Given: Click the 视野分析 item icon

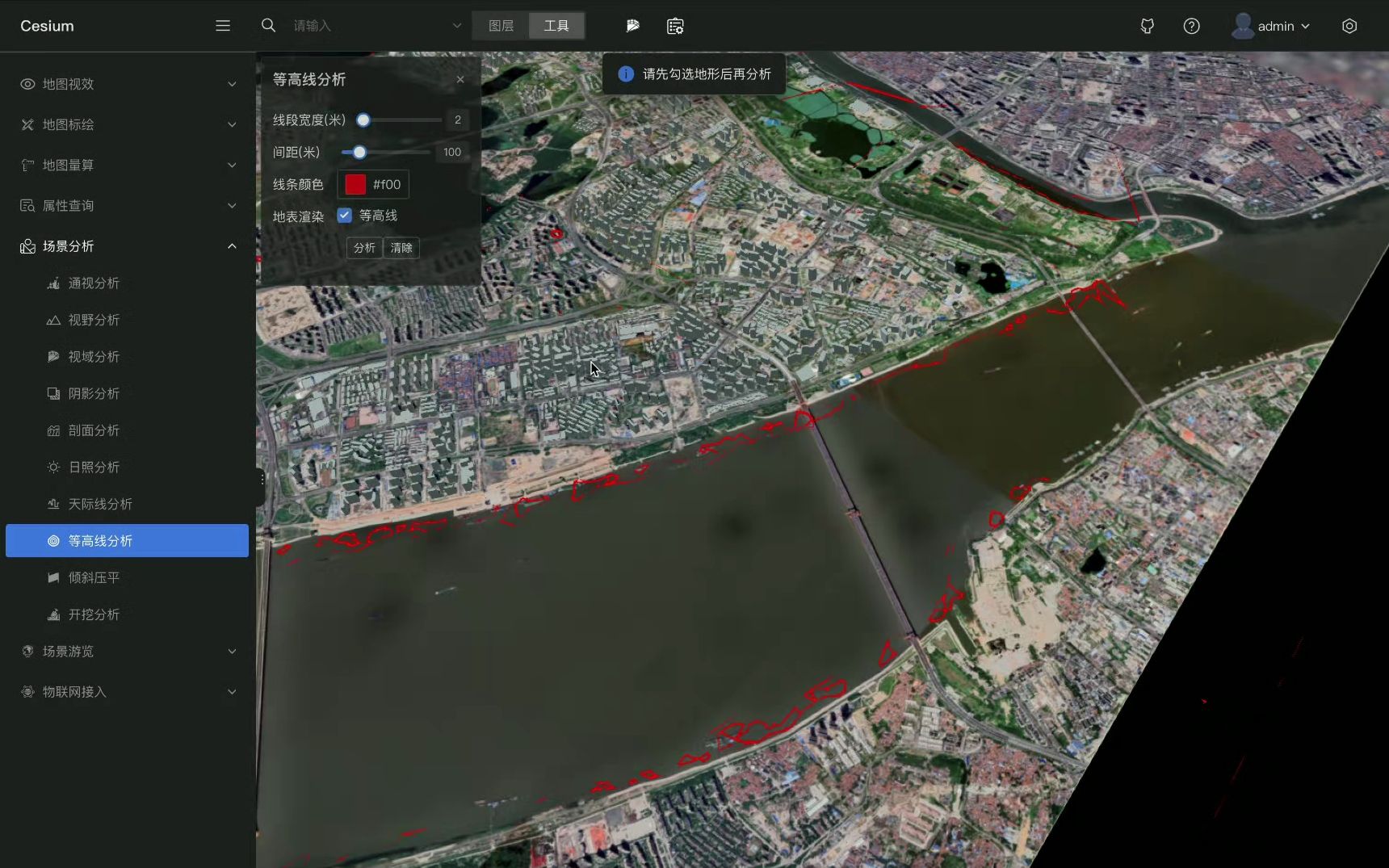Looking at the screenshot, I should tap(53, 320).
